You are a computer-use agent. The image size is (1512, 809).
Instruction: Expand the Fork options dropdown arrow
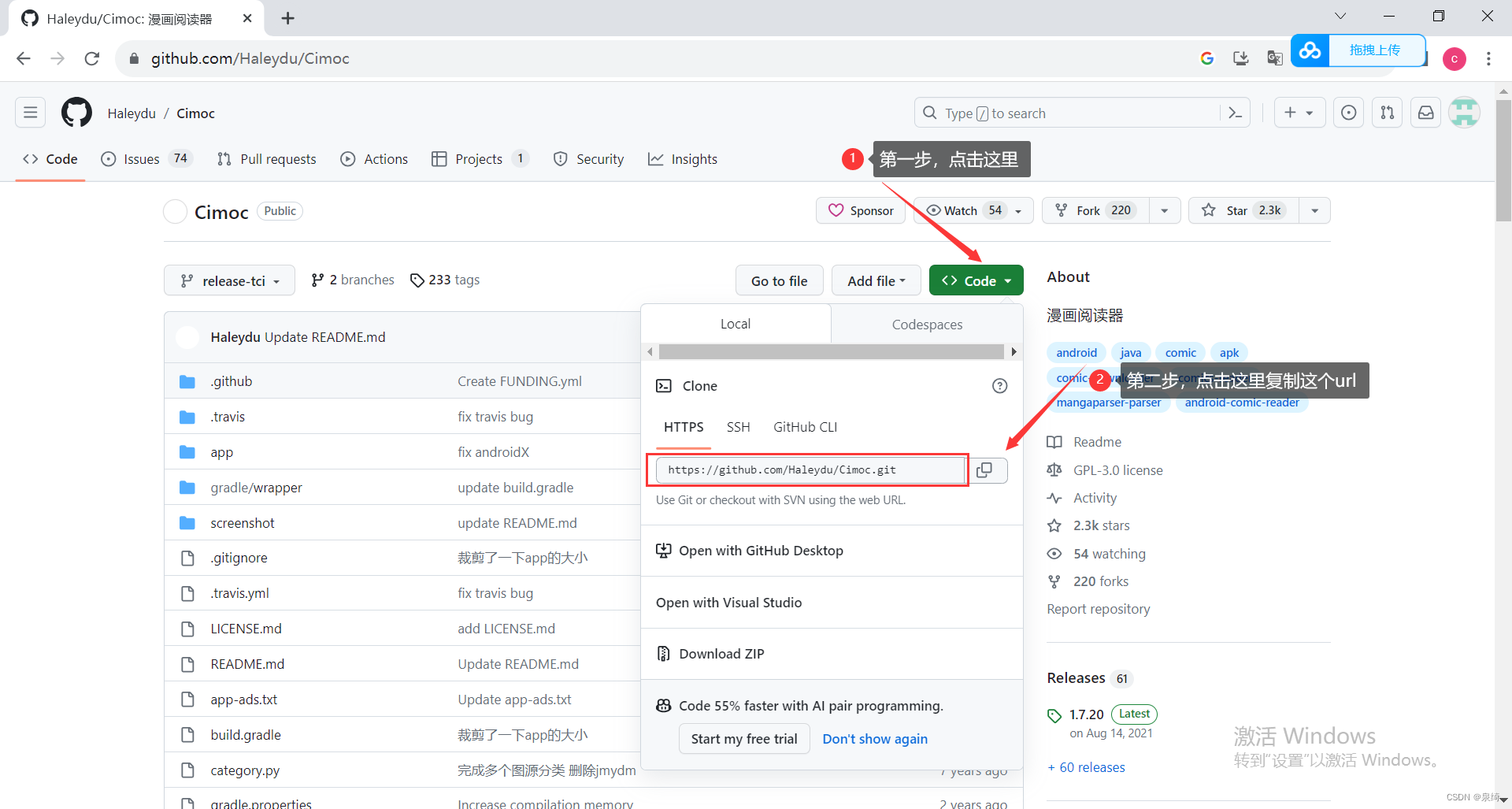[1164, 210]
